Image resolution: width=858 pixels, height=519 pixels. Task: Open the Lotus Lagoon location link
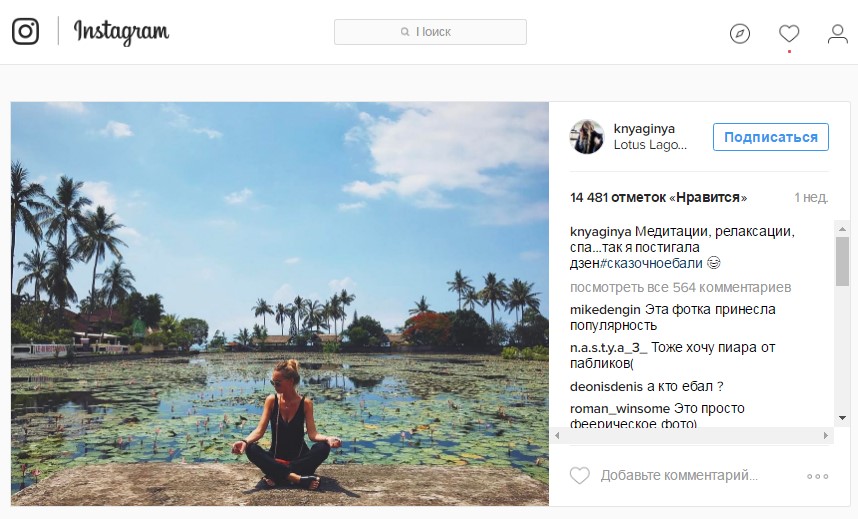(x=650, y=145)
